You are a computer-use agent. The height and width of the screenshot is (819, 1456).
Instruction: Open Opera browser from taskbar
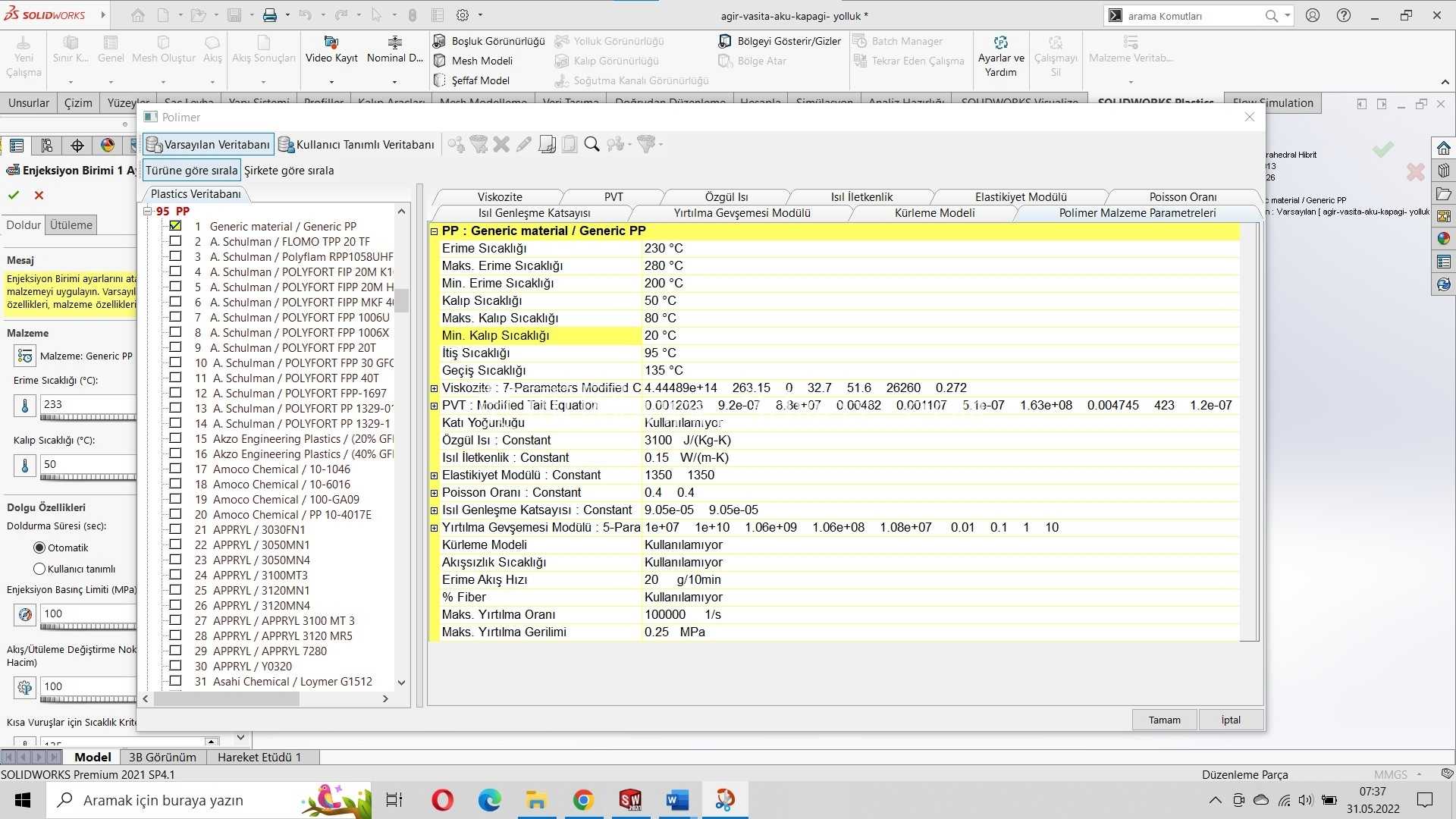[x=442, y=800]
